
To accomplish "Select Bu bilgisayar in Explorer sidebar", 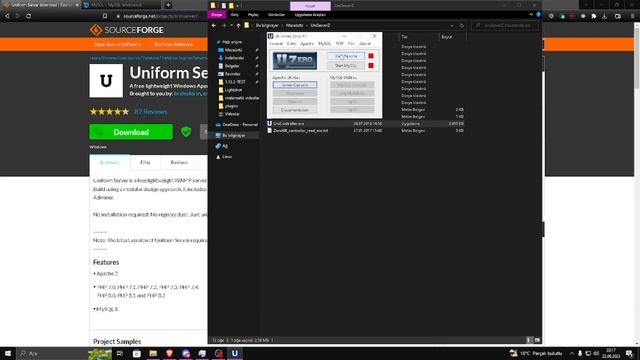I will [x=233, y=135].
